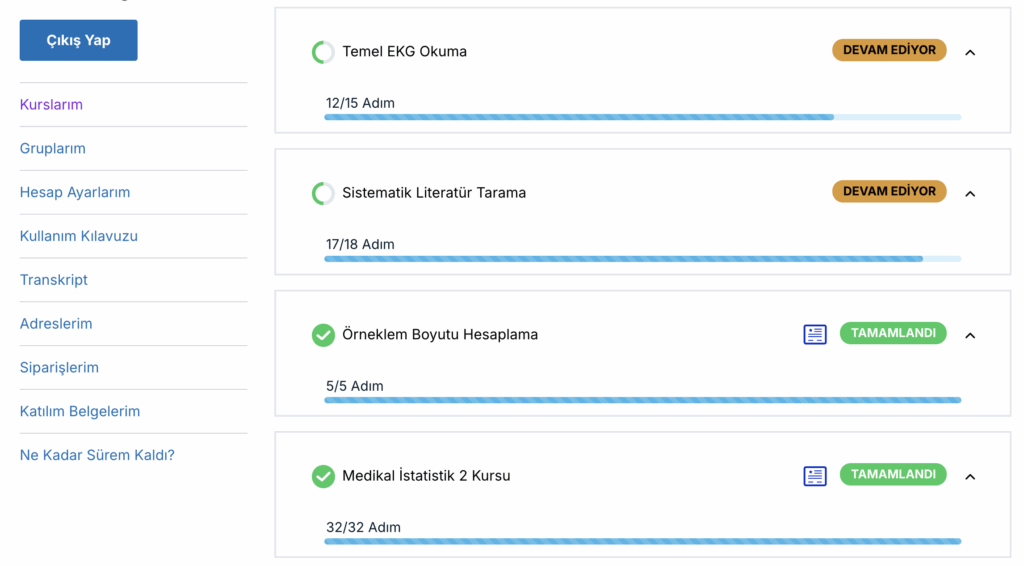Collapse the Temel EKG Okuma course panel
Image resolution: width=1024 pixels, height=566 pixels.
[x=970, y=53]
